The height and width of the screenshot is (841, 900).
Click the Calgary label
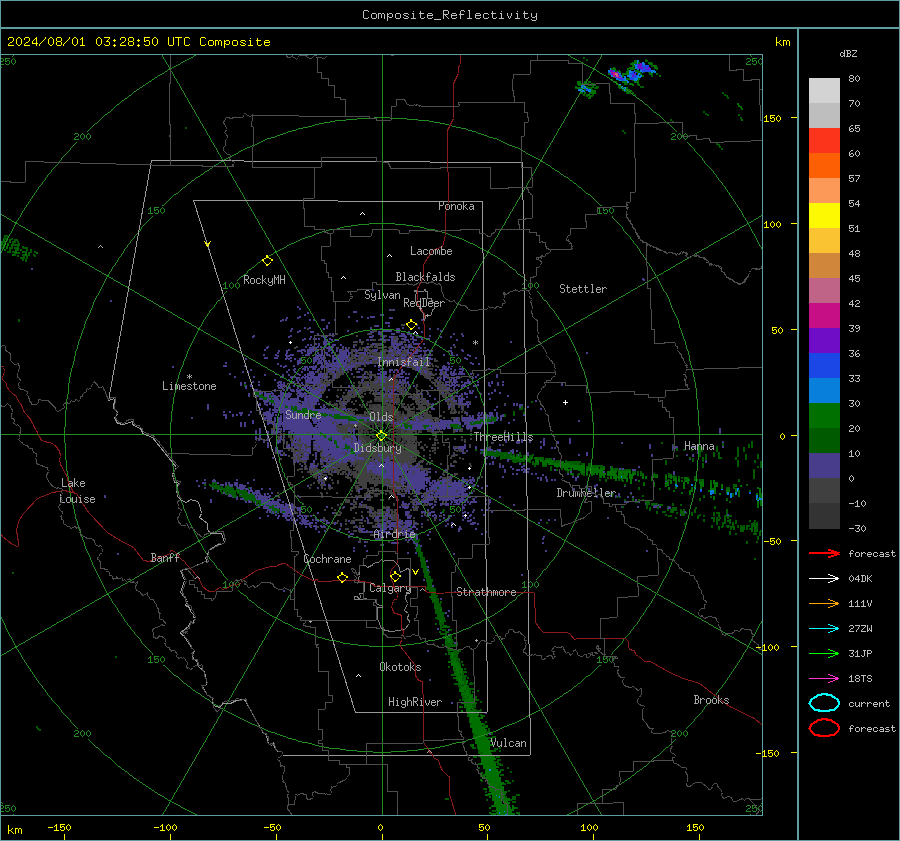click(x=390, y=588)
